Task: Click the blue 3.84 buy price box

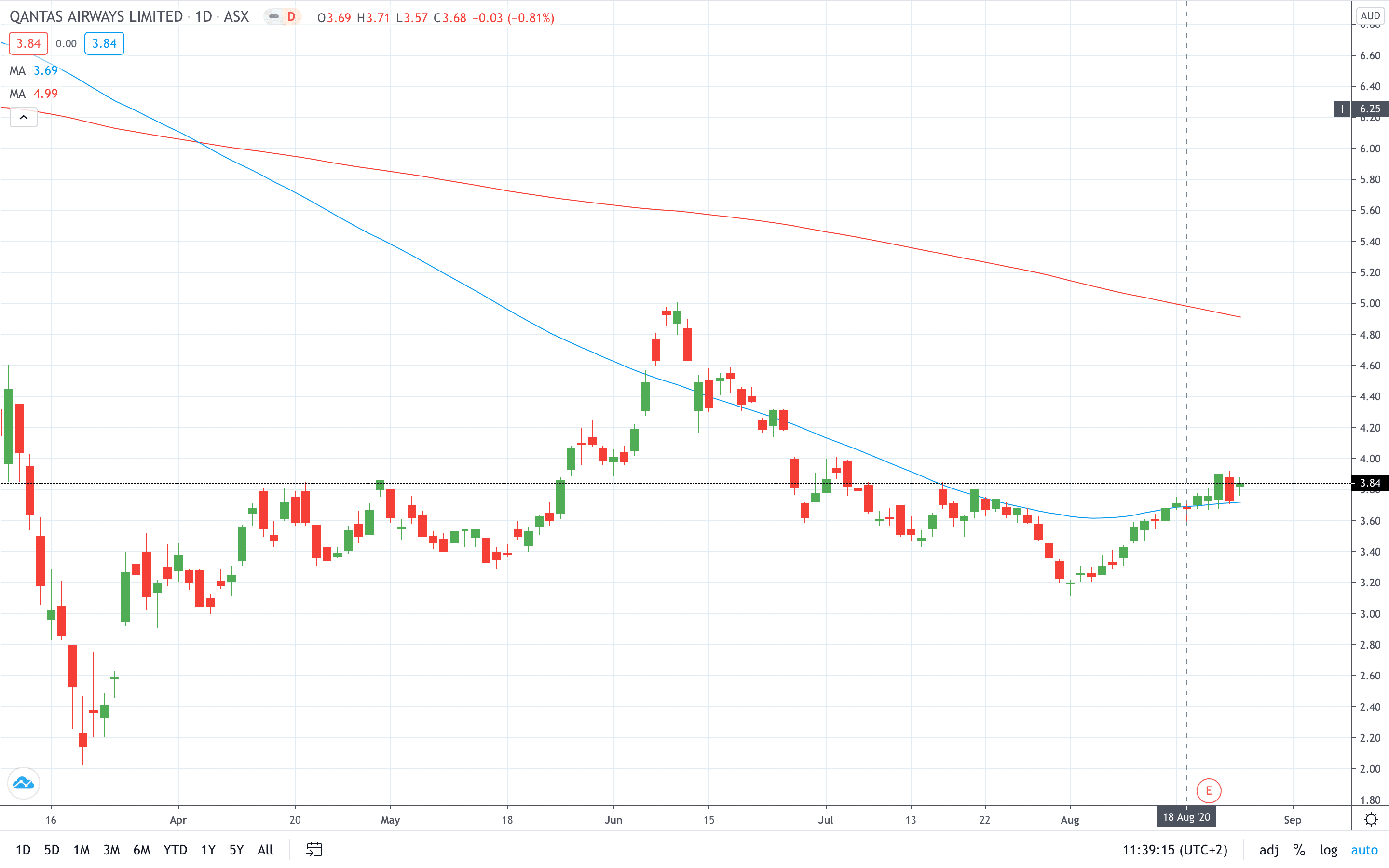Action: tap(104, 43)
